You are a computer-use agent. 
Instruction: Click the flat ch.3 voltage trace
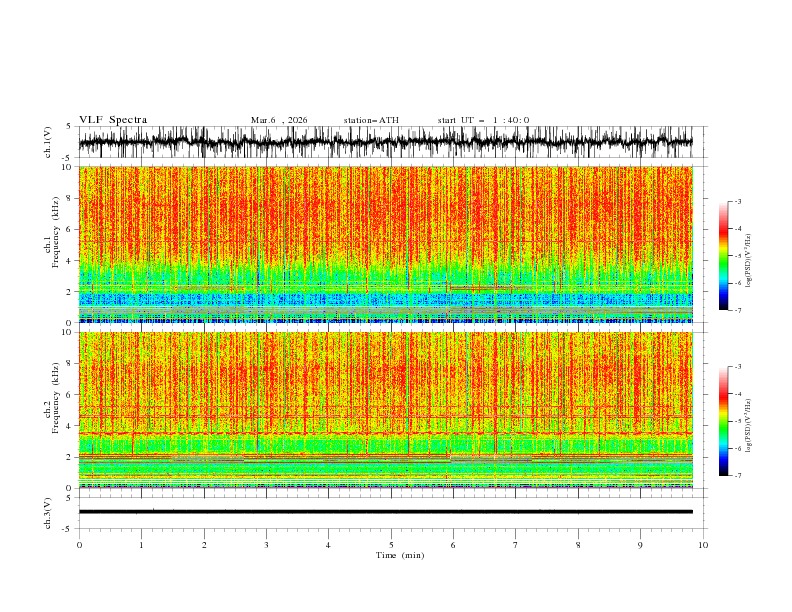pos(385,512)
